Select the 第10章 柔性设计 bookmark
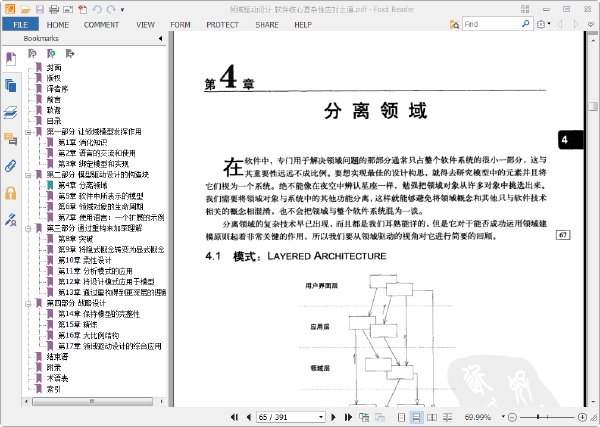The height and width of the screenshot is (427, 600). click(85, 260)
